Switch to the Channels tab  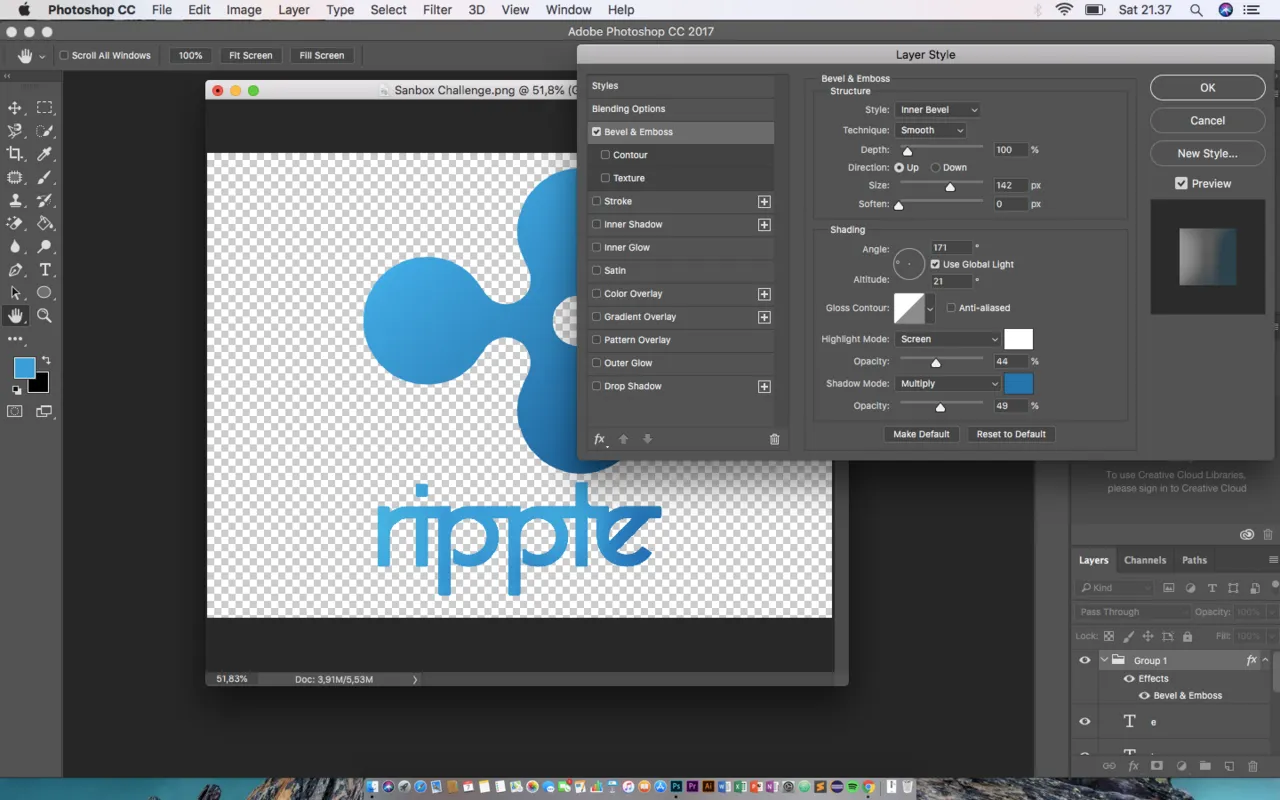[x=1145, y=560]
